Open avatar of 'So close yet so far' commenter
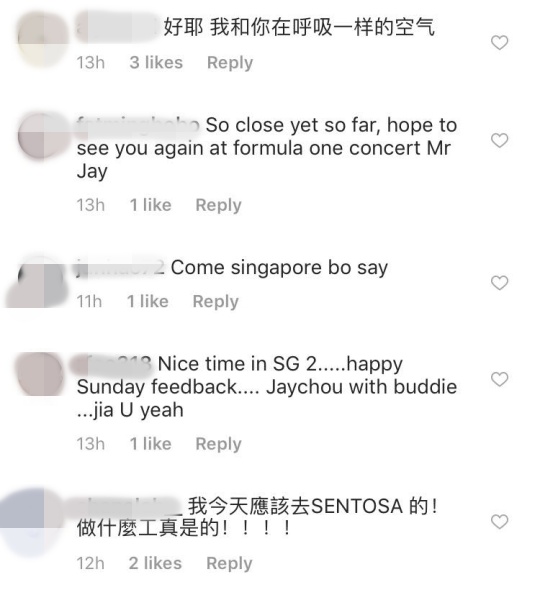The image size is (540, 600). pyautogui.click(x=42, y=138)
